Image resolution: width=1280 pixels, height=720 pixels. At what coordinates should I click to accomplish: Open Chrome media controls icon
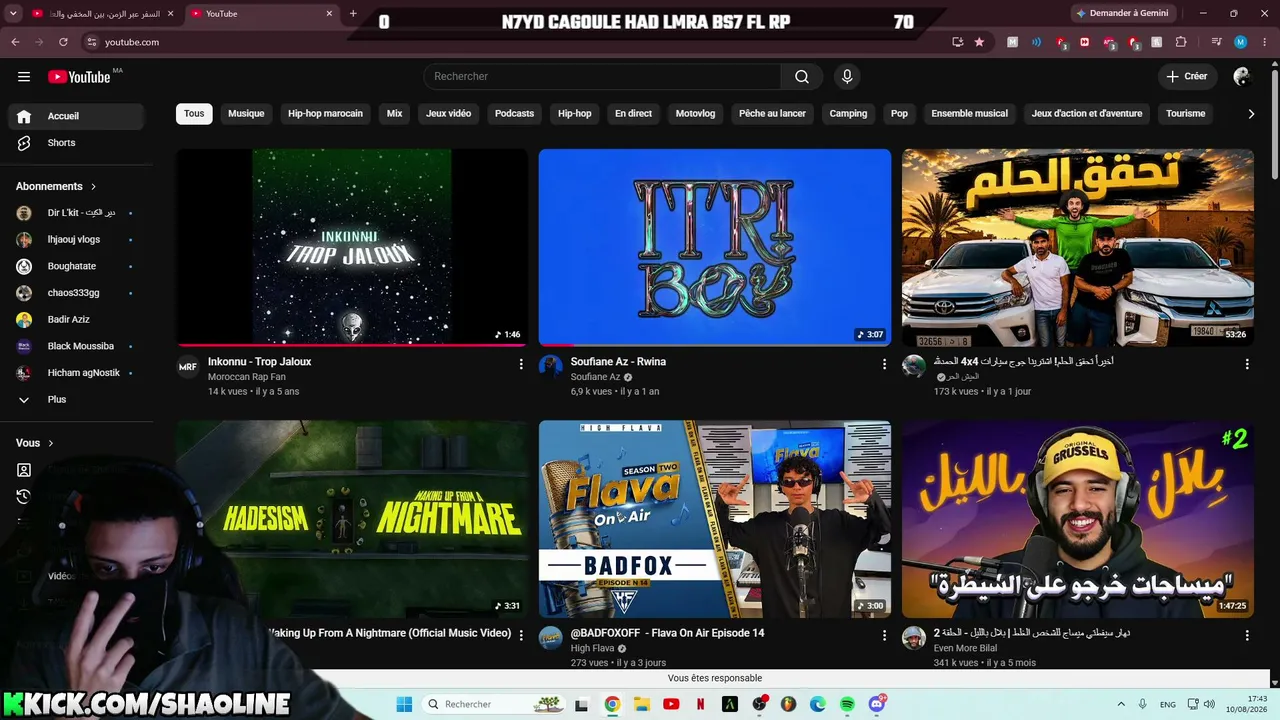1216,42
